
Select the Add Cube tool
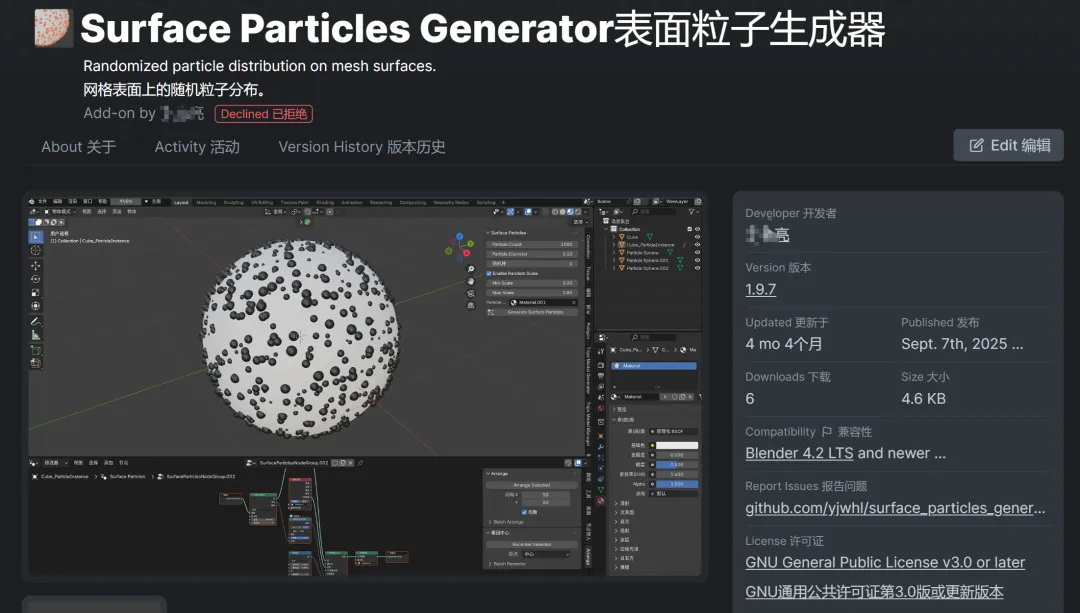[x=36, y=350]
